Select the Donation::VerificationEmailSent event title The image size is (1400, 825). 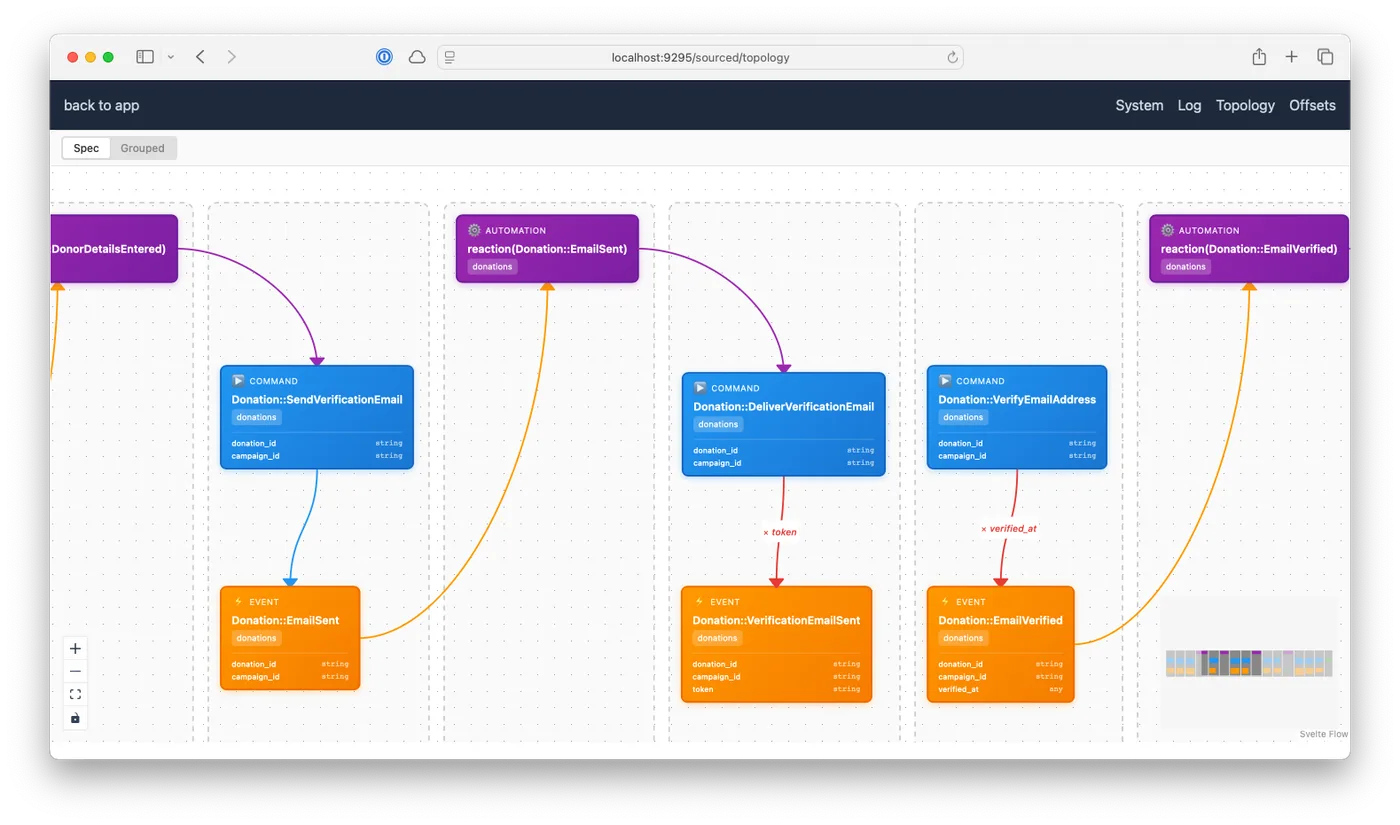point(776,620)
